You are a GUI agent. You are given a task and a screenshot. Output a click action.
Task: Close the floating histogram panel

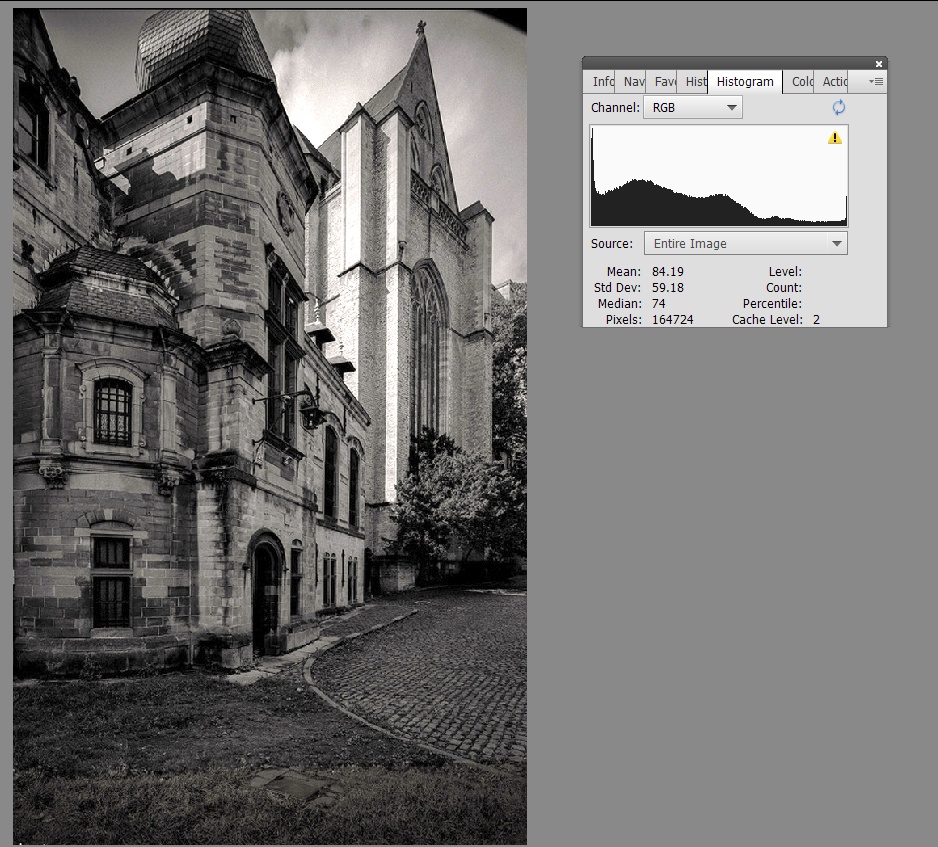(879, 64)
